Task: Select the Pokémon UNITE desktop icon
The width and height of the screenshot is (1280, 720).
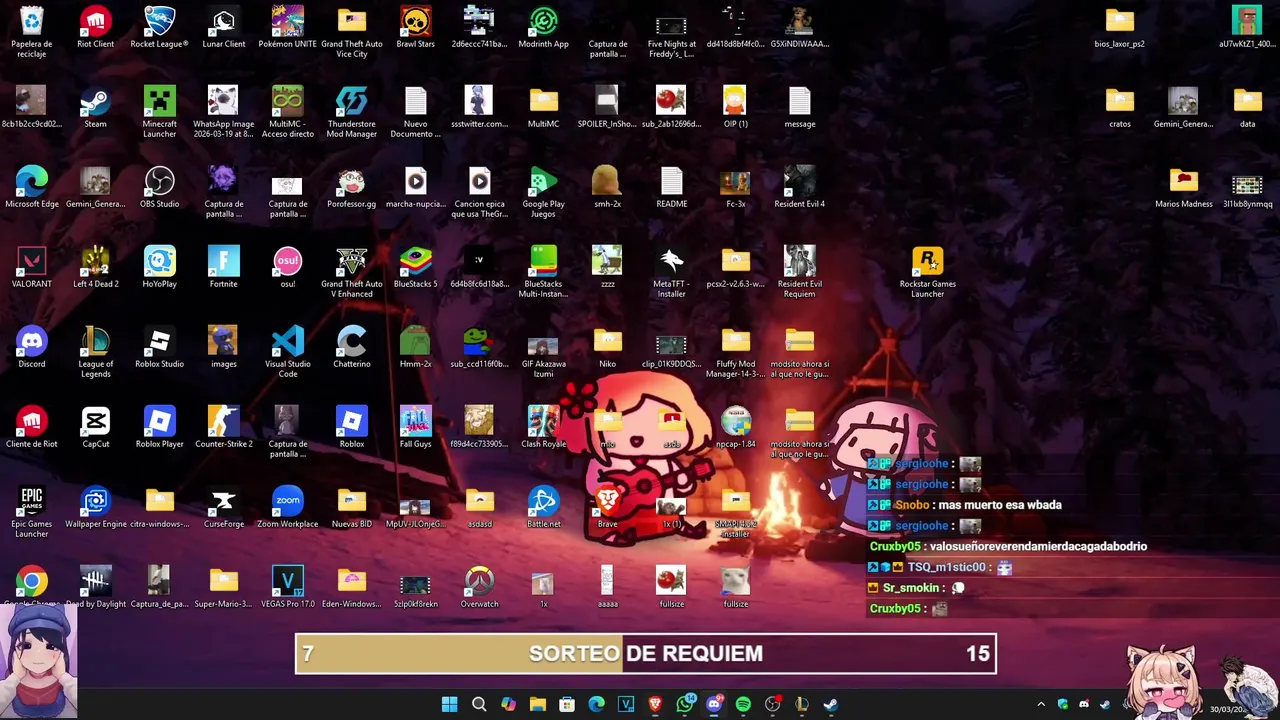Action: pyautogui.click(x=287, y=28)
